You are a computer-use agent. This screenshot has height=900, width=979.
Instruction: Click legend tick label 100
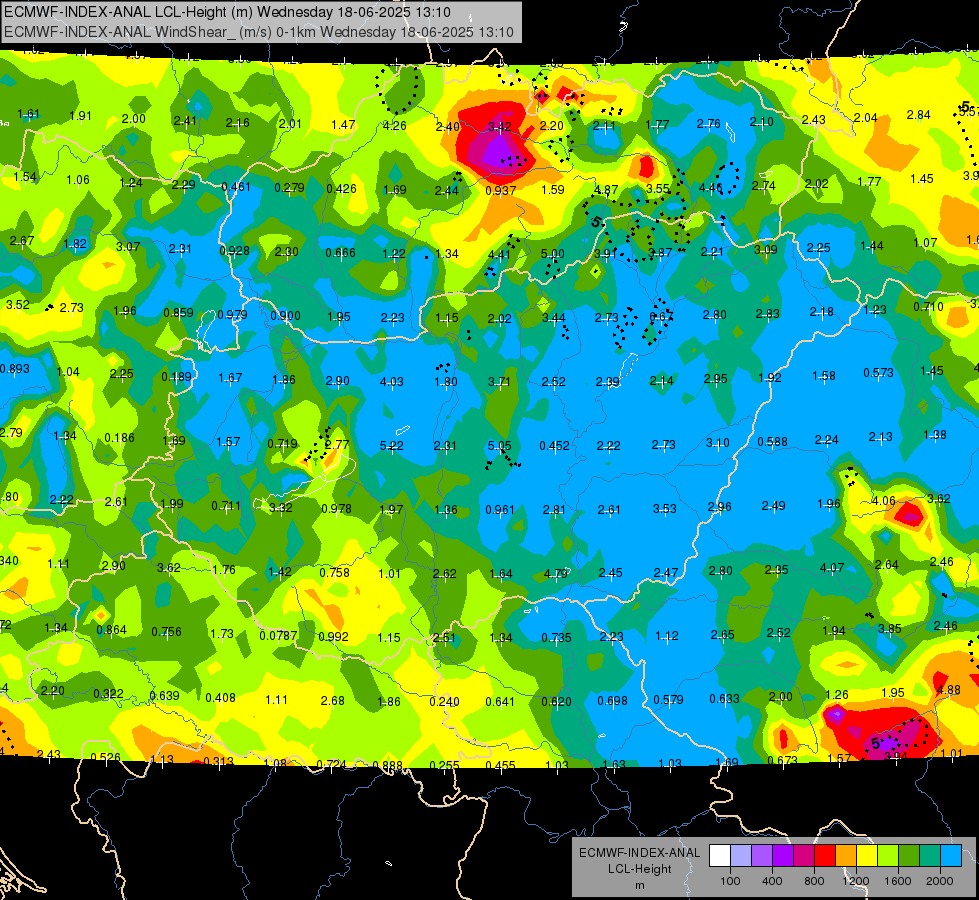pyautogui.click(x=731, y=881)
